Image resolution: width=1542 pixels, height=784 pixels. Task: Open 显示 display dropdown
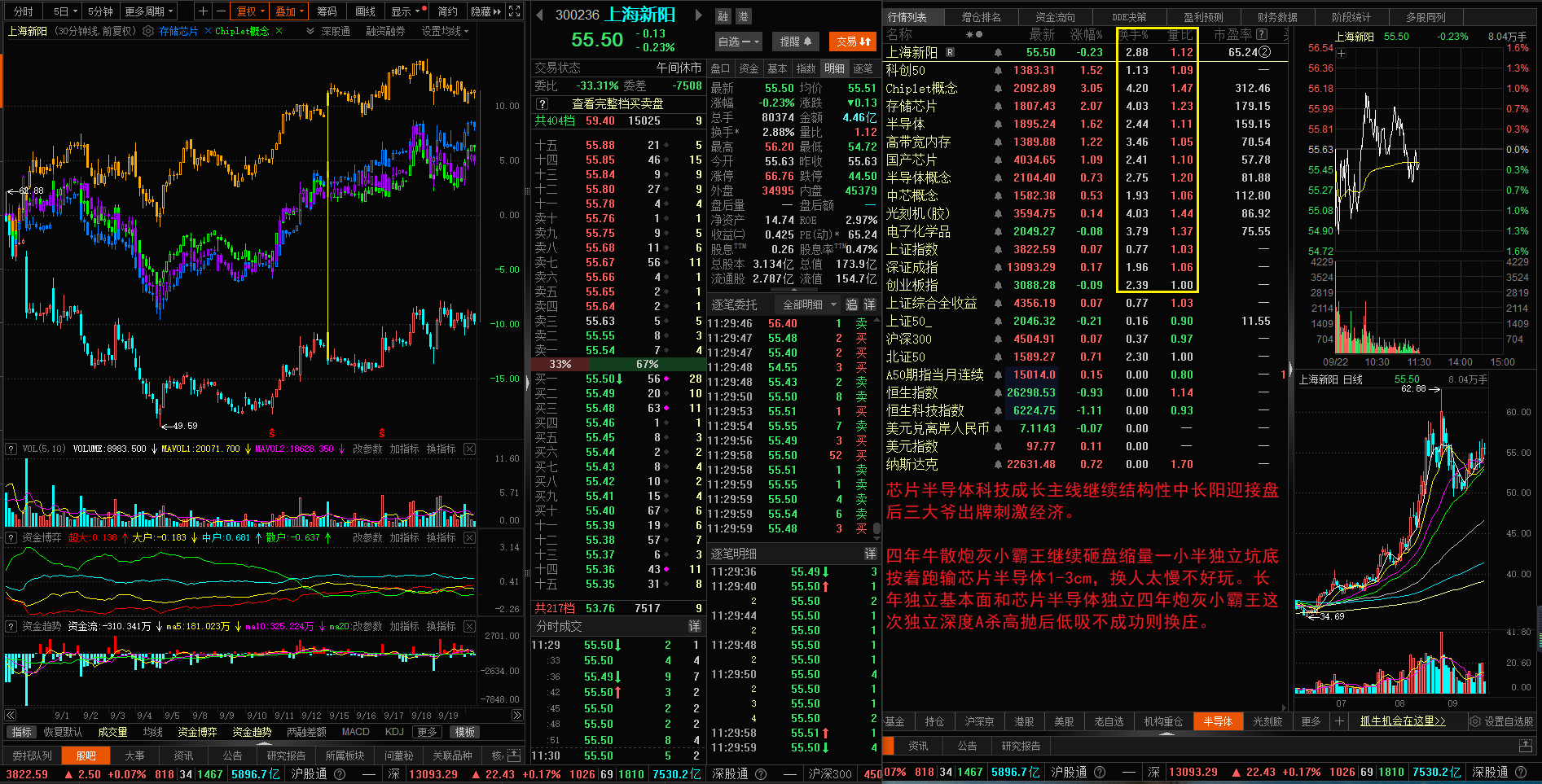coord(406,11)
